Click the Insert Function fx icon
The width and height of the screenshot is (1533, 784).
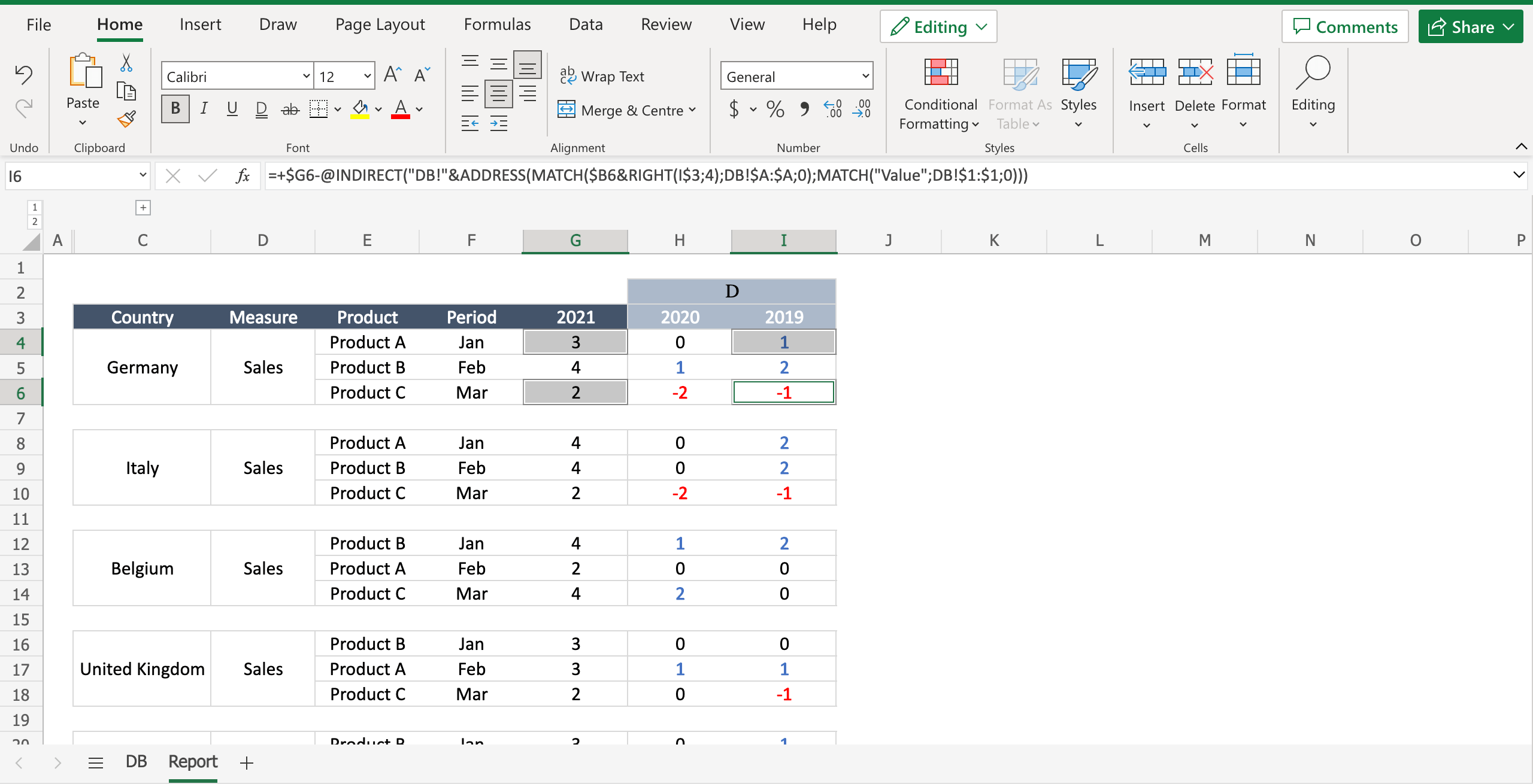[243, 176]
